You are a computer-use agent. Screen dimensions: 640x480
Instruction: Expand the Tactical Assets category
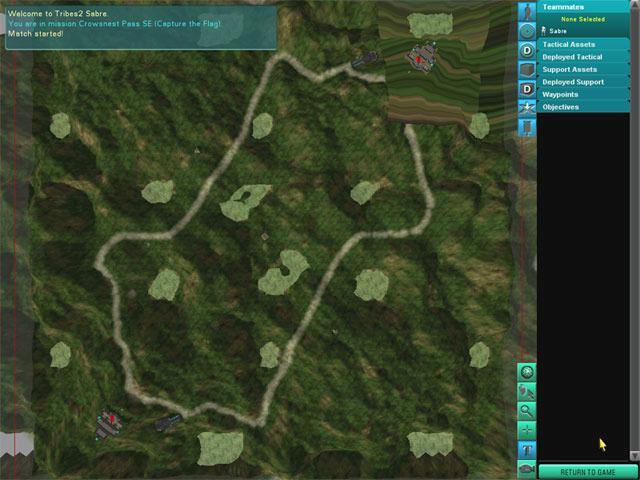583,44
